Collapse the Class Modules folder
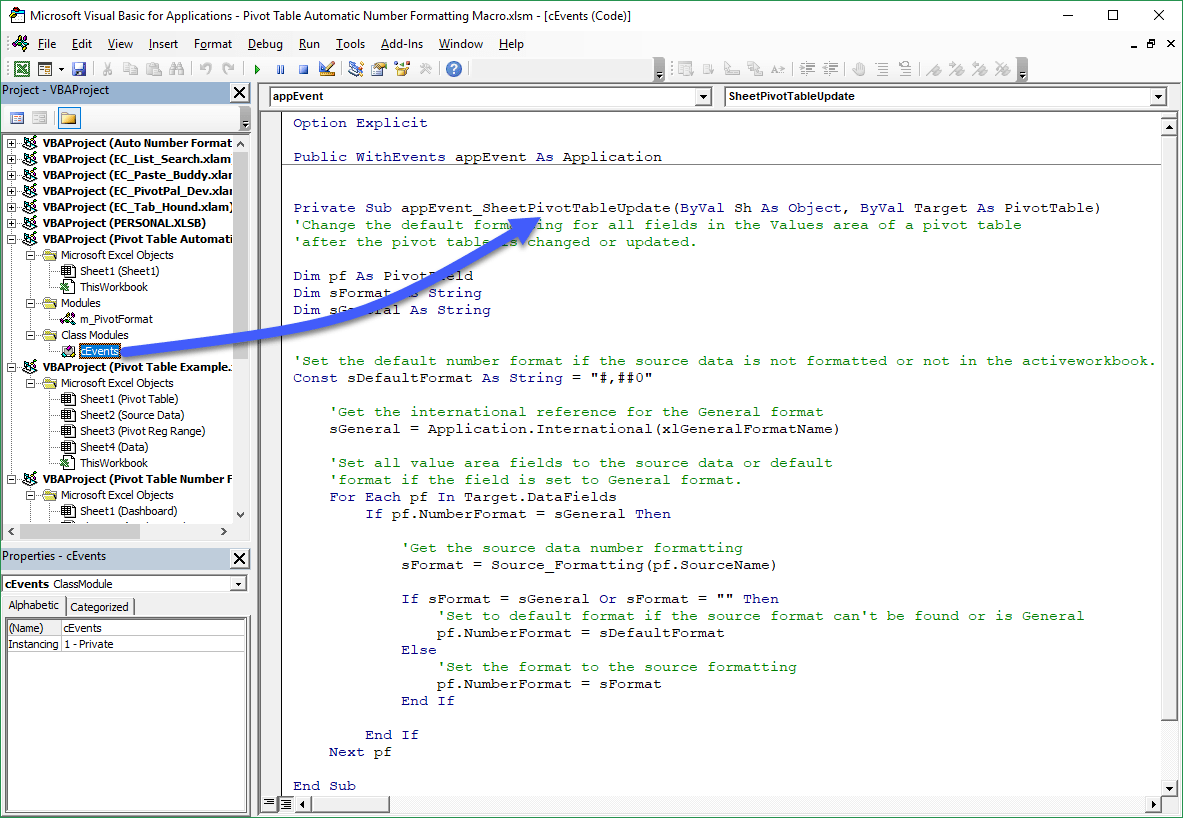 click(x=30, y=335)
